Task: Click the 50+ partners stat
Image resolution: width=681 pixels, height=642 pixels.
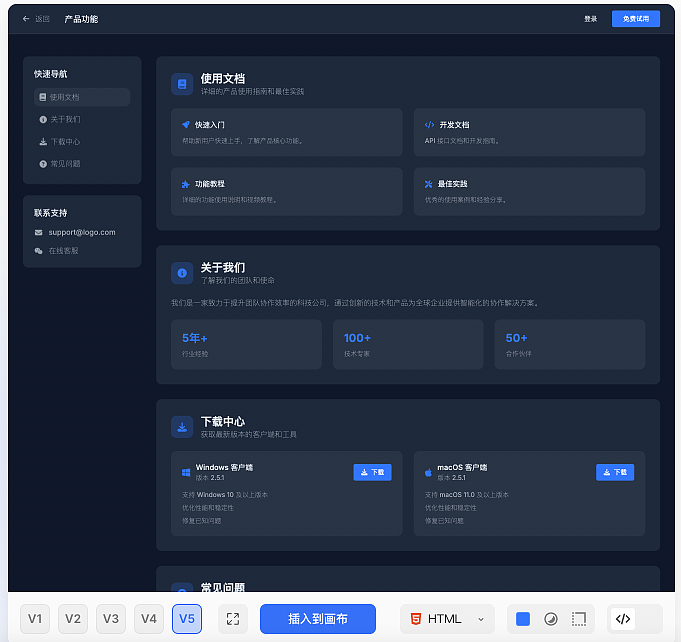Action: point(569,344)
